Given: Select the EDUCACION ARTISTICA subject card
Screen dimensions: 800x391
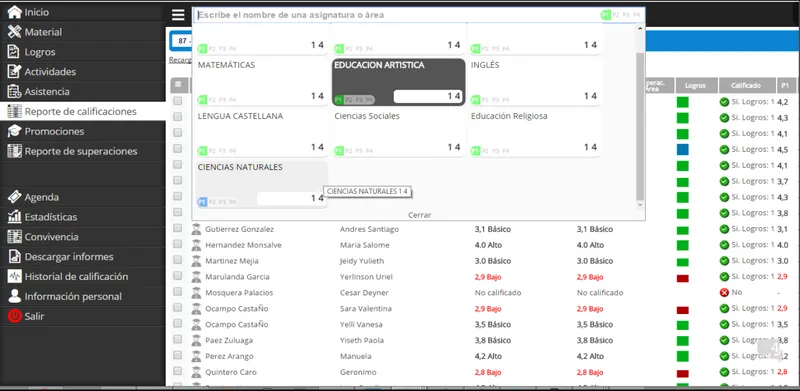Looking at the screenshot, I should (398, 82).
